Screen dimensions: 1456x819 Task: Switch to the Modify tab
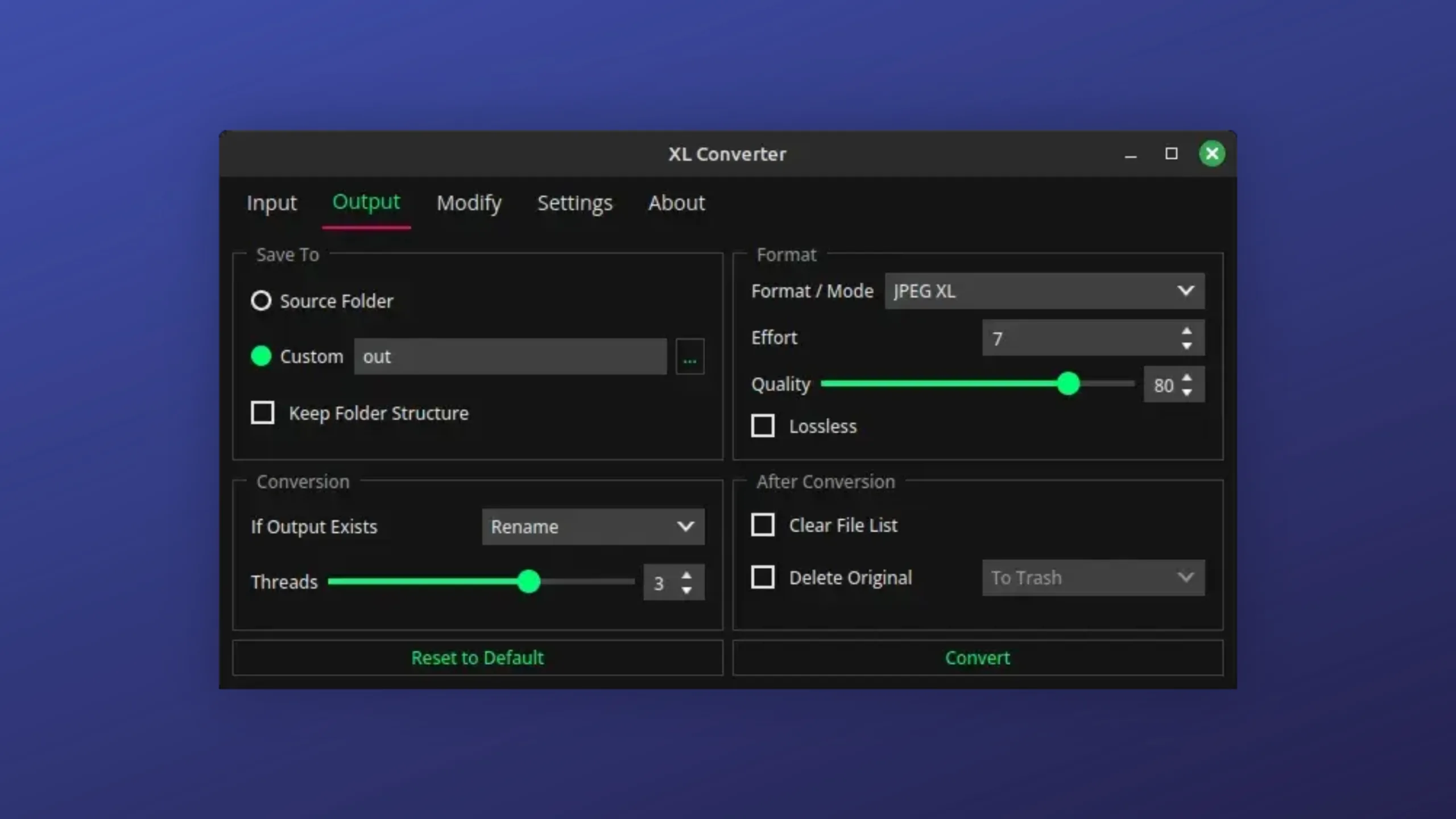pos(469,203)
